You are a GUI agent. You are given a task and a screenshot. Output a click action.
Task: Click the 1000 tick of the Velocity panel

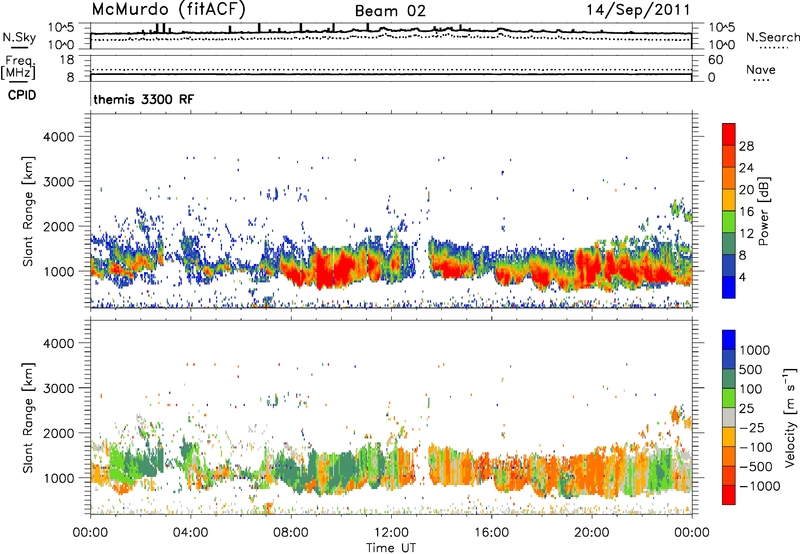tap(59, 478)
